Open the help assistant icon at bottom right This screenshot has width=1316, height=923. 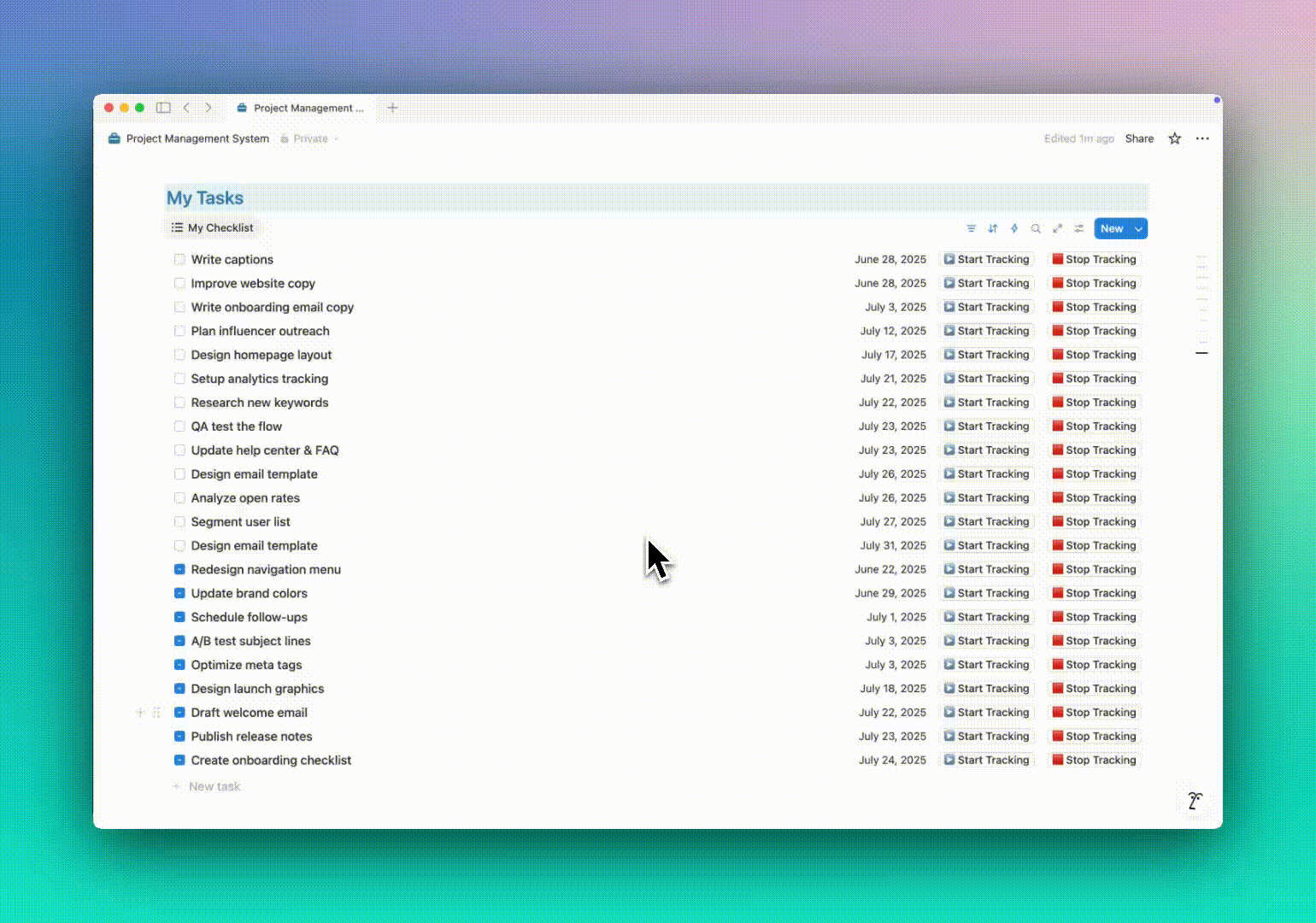[1195, 801]
